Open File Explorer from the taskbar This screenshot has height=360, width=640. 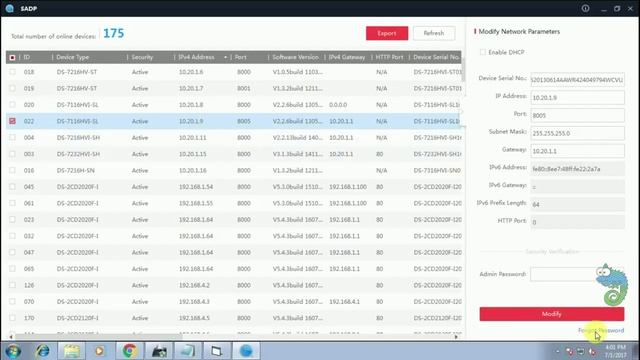71,351
